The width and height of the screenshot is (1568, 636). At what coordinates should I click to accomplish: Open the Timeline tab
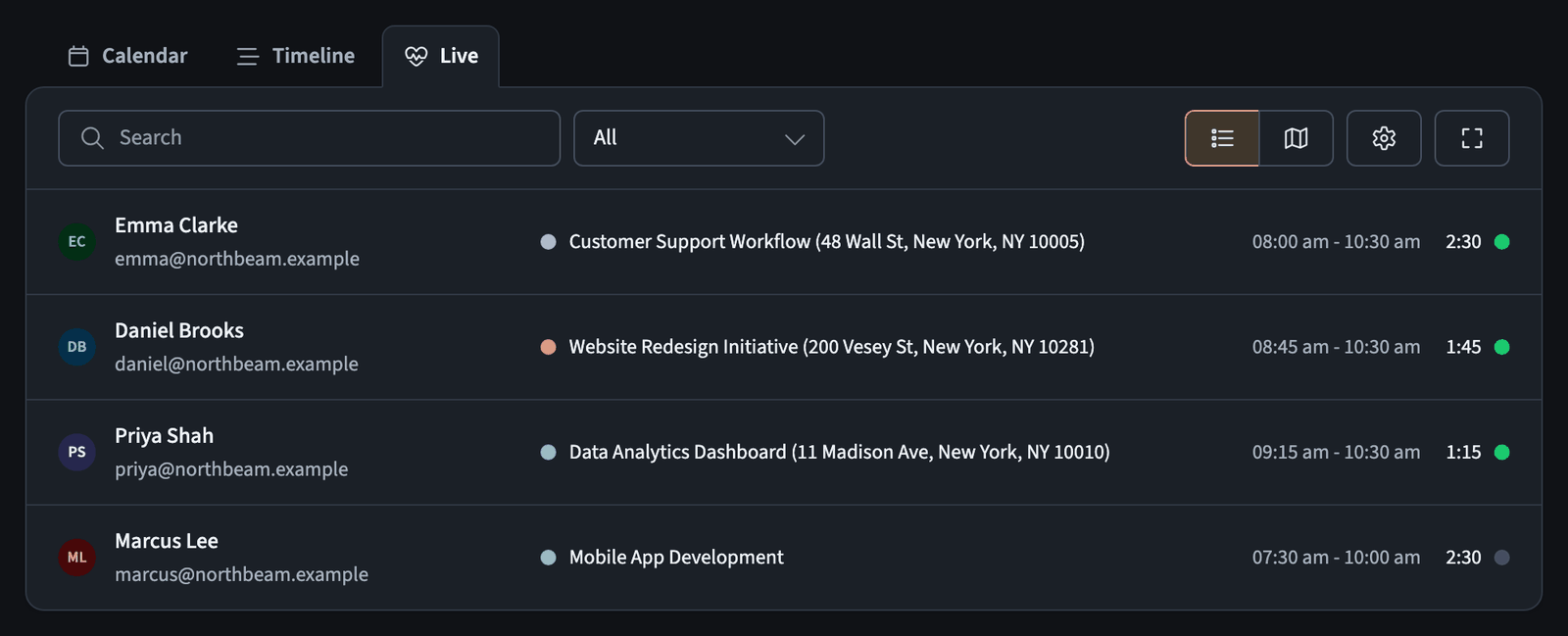(296, 56)
